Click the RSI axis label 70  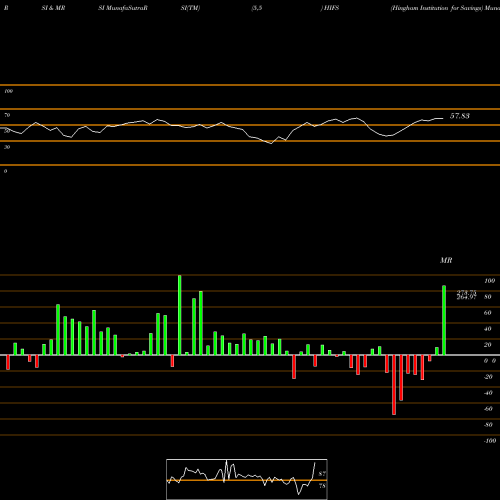(x=7, y=115)
